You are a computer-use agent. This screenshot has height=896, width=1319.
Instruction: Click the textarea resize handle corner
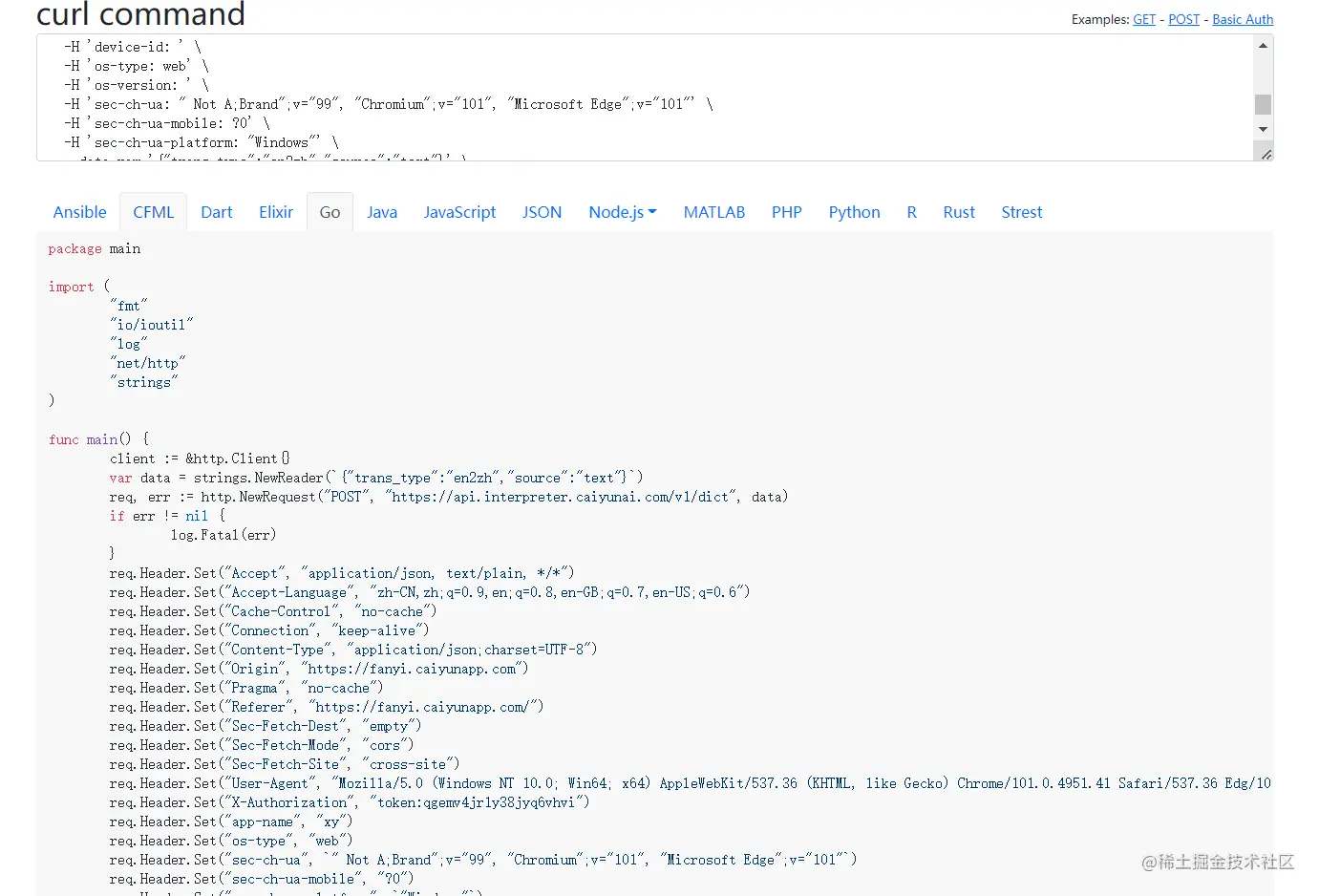click(1266, 154)
